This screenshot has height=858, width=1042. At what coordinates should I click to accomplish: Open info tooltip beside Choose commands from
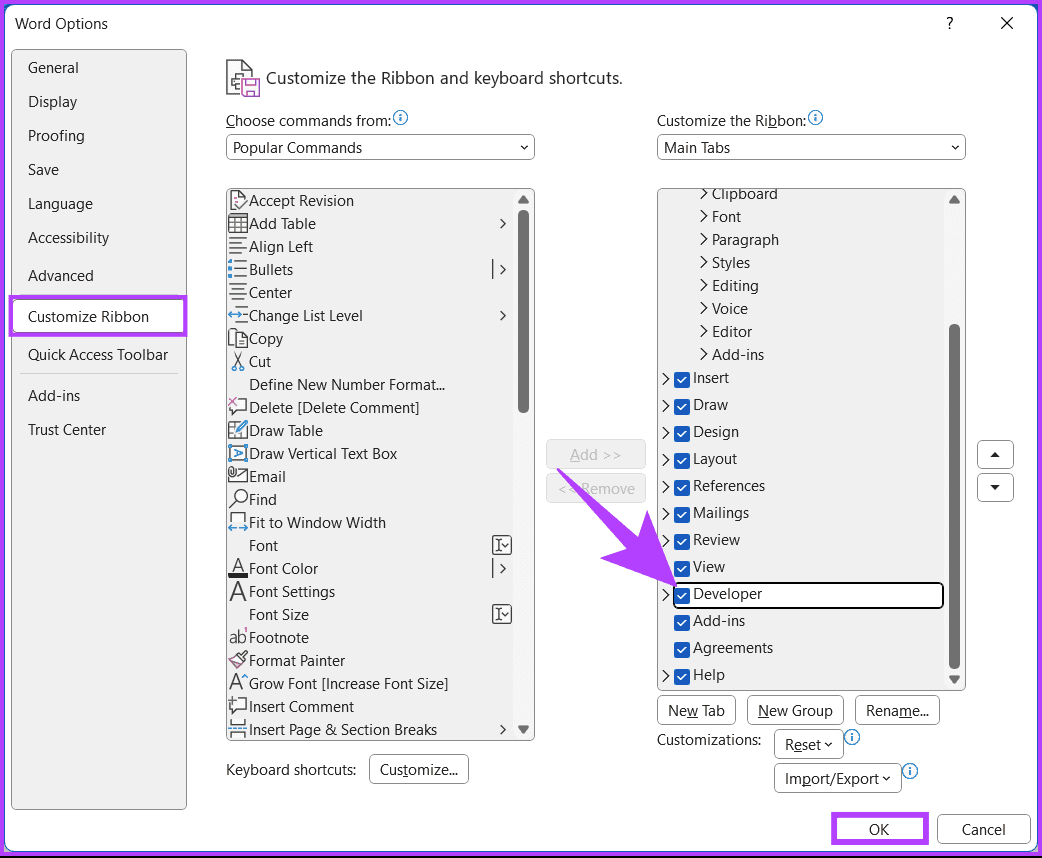(401, 118)
